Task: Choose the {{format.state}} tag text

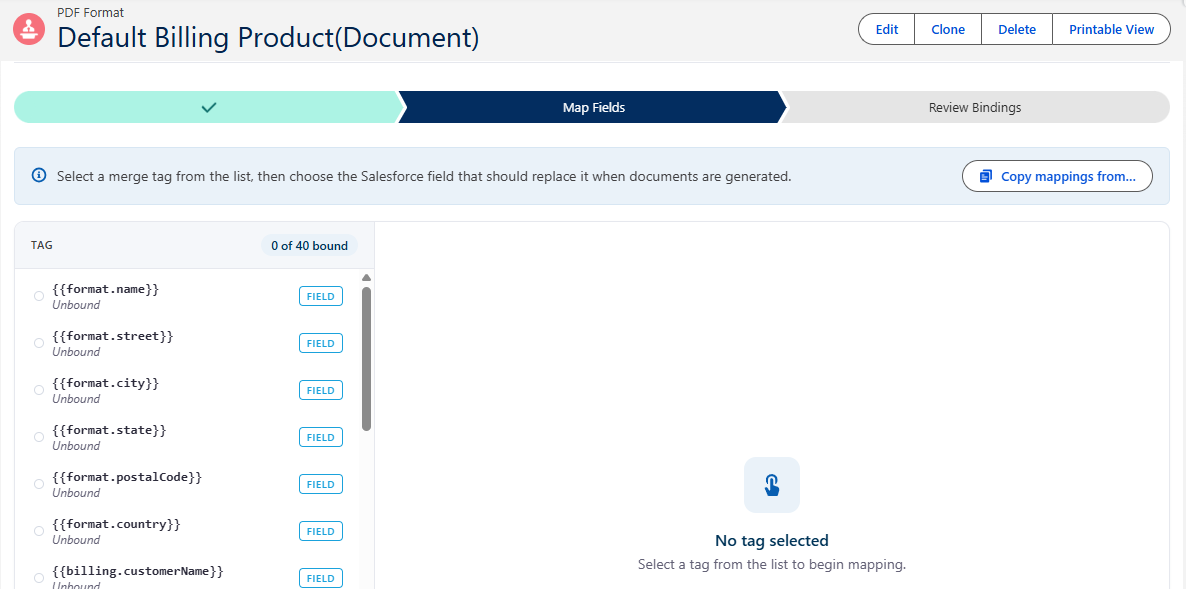Action: [x=109, y=429]
